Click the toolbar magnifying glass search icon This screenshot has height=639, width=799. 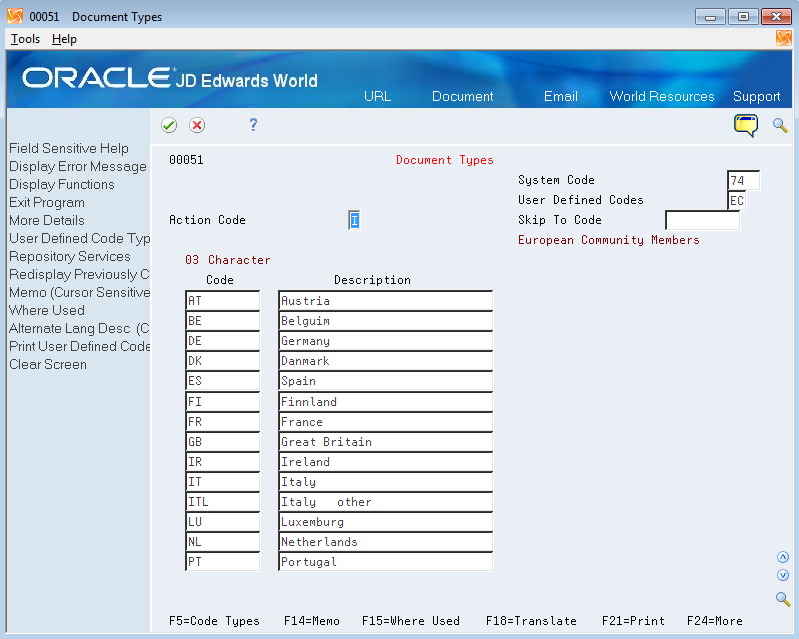pyautogui.click(x=780, y=125)
